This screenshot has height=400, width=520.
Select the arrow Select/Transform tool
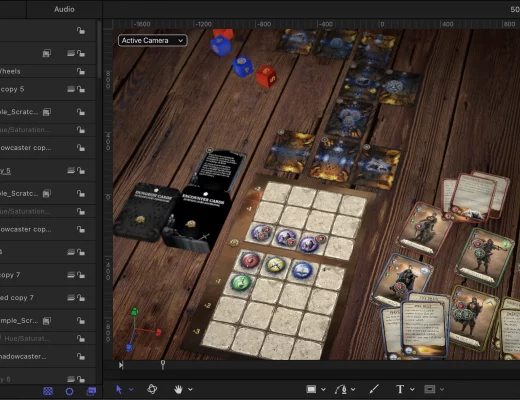[x=119, y=389]
